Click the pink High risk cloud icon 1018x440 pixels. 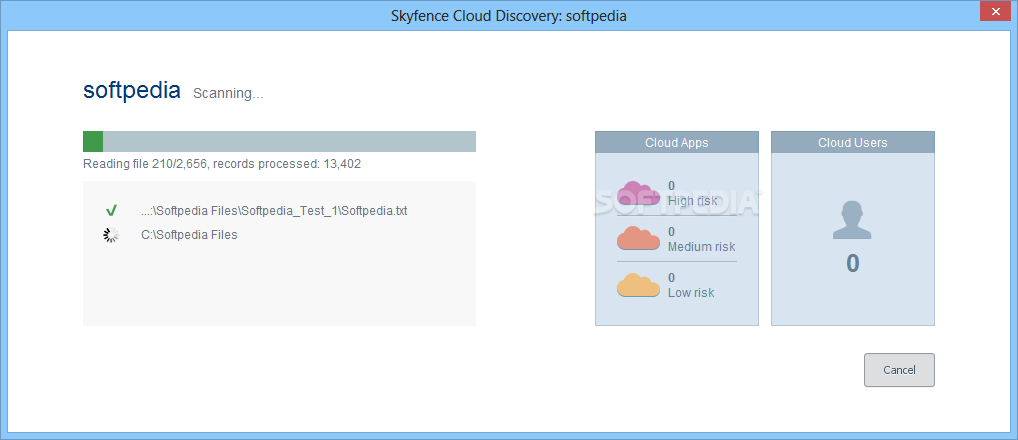click(638, 193)
